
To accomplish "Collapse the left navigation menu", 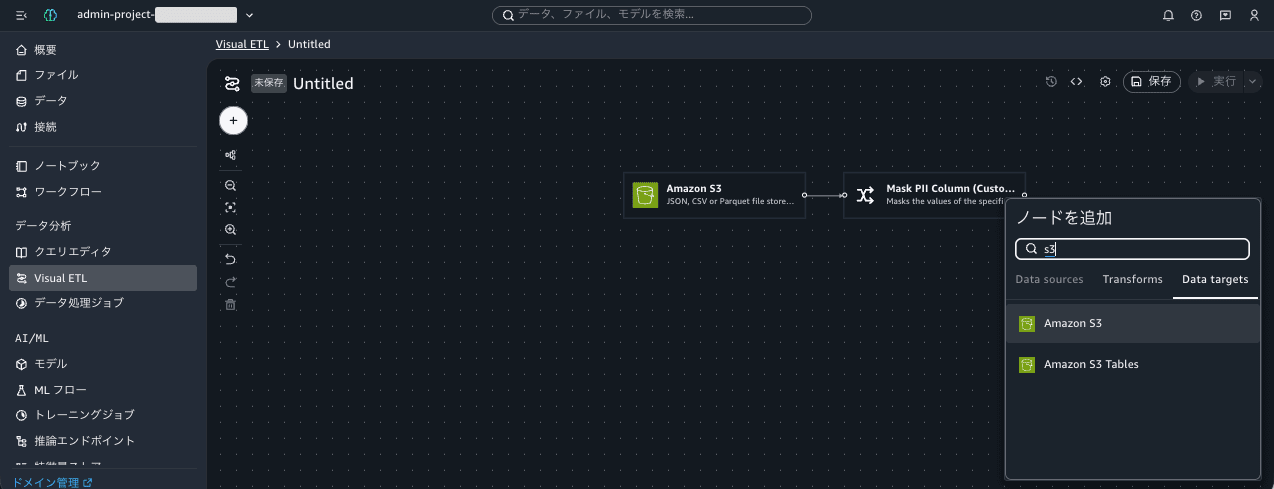I will (21, 15).
